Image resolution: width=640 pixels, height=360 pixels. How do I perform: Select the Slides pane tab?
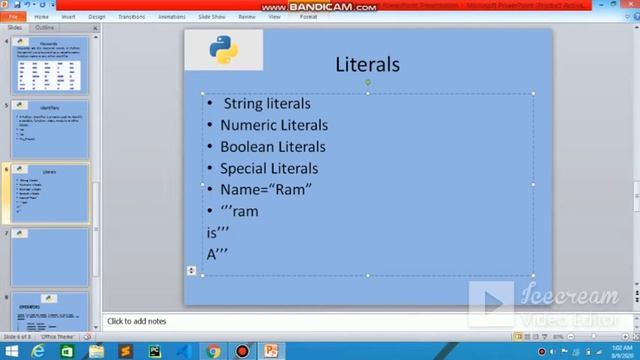[15, 27]
